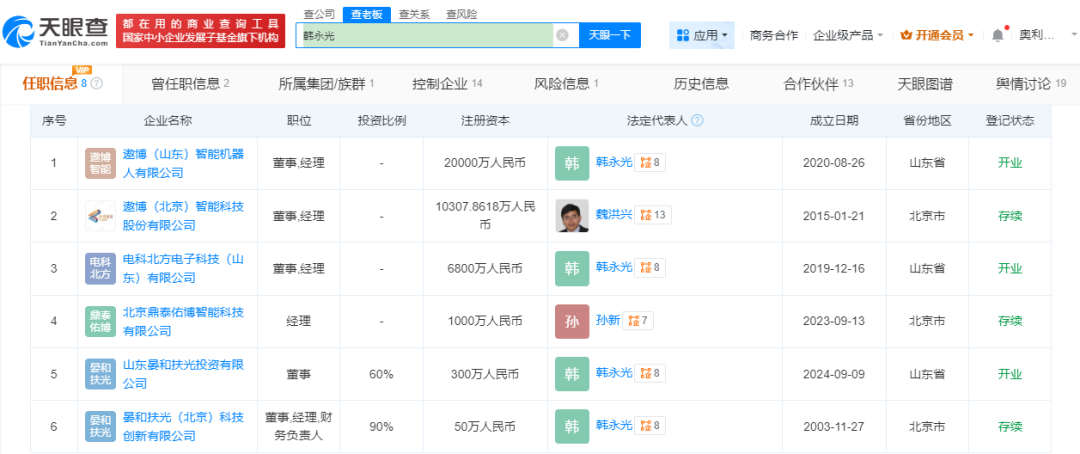
Task: Open the 历史信息 tab
Action: point(701,84)
